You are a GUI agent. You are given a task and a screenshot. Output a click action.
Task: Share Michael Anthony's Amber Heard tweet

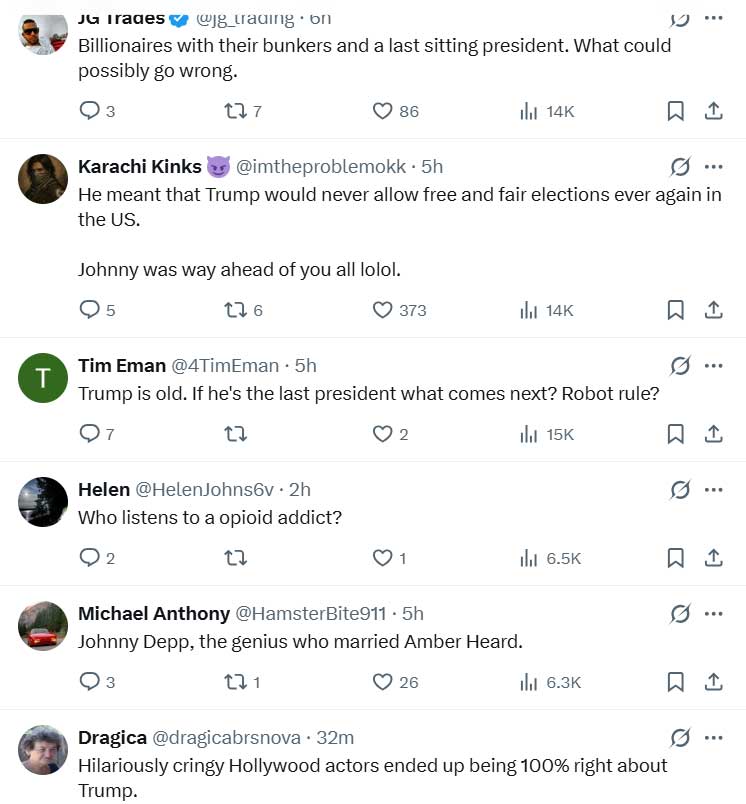click(714, 682)
